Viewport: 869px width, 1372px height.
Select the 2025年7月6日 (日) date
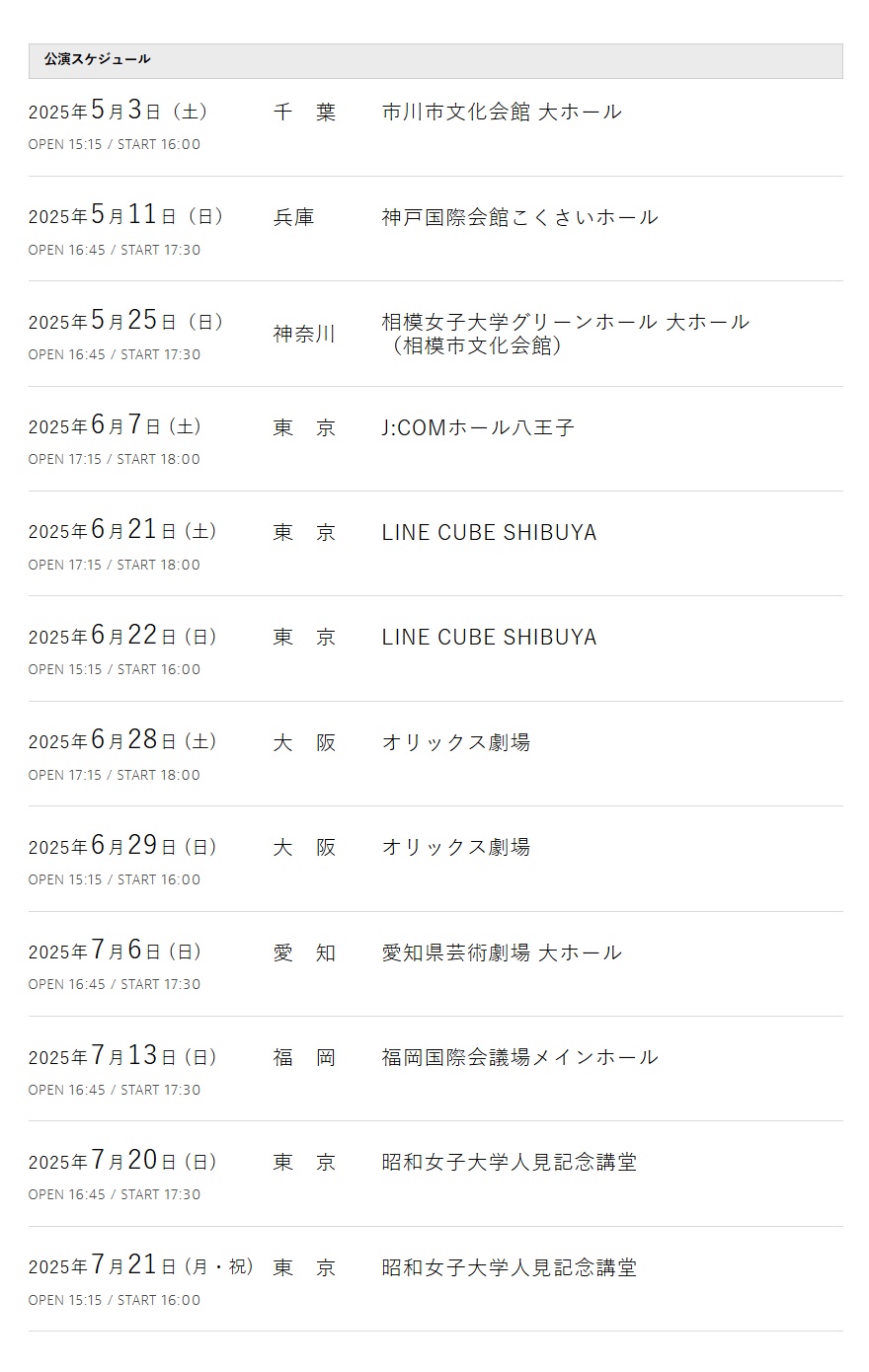[115, 951]
